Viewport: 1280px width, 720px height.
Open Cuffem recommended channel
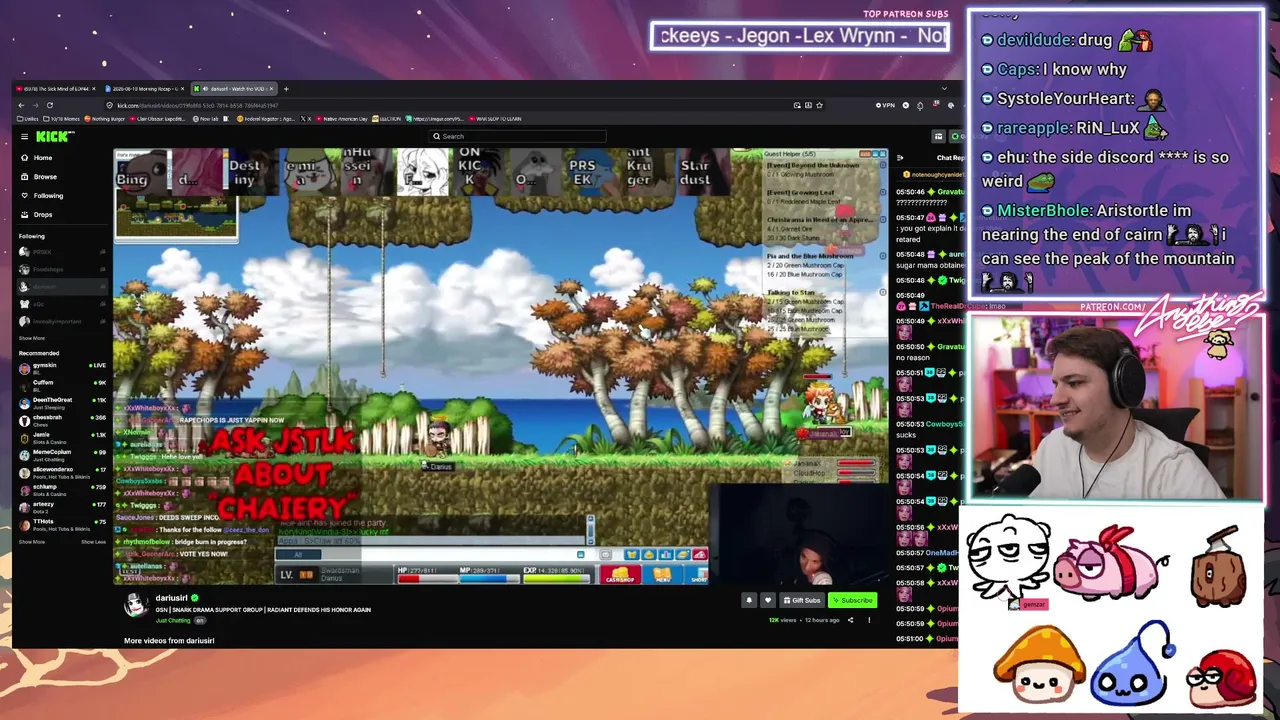tap(62, 386)
